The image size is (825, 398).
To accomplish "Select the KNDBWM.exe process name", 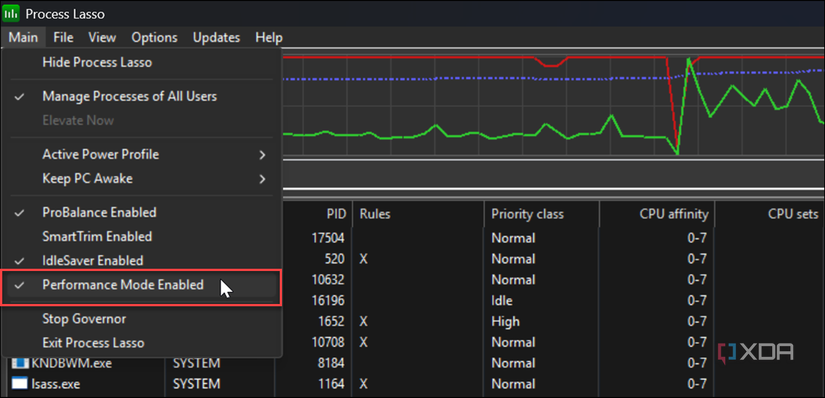I will click(x=72, y=363).
